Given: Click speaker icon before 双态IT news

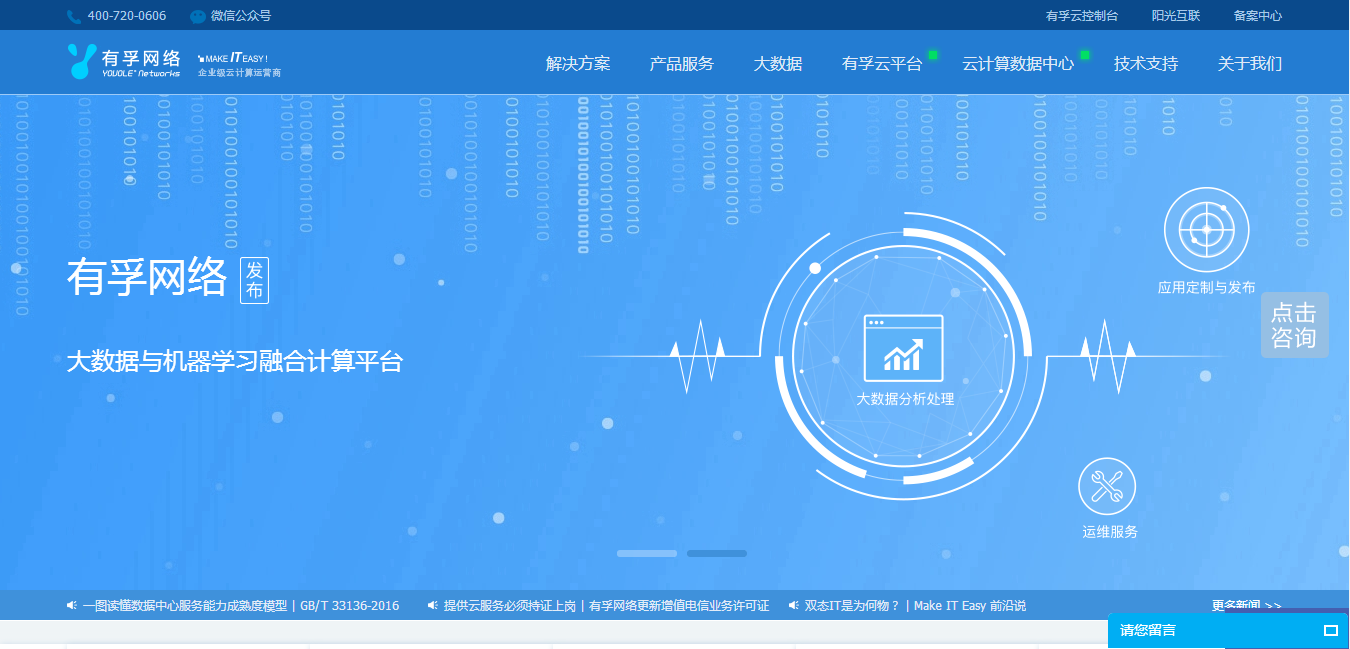Looking at the screenshot, I should tap(794, 605).
